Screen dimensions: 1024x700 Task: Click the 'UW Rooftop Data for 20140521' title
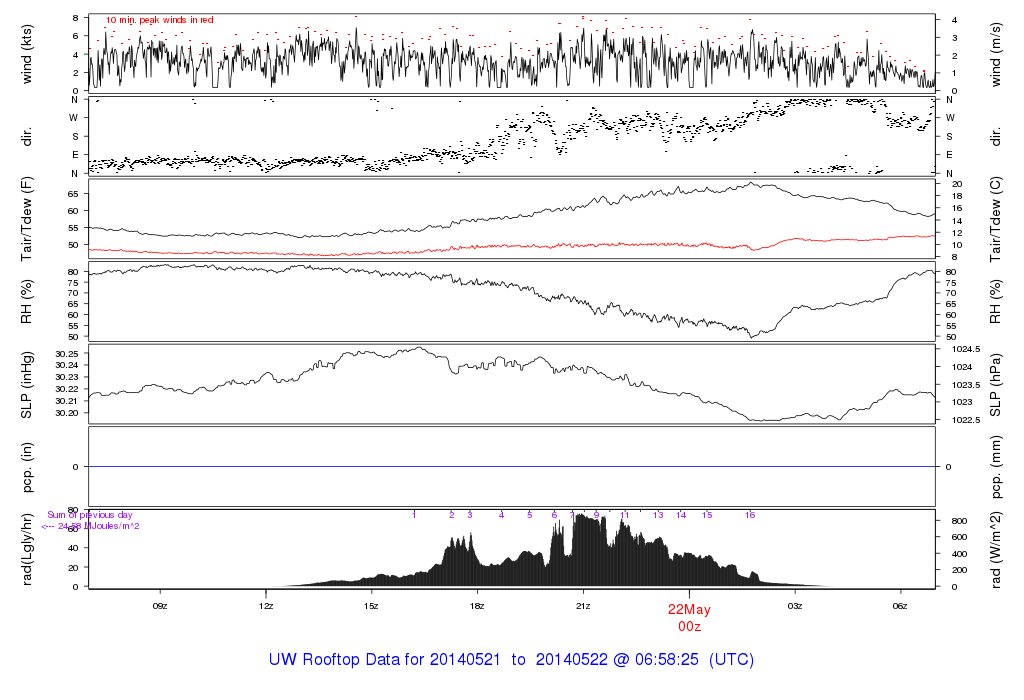click(x=384, y=660)
